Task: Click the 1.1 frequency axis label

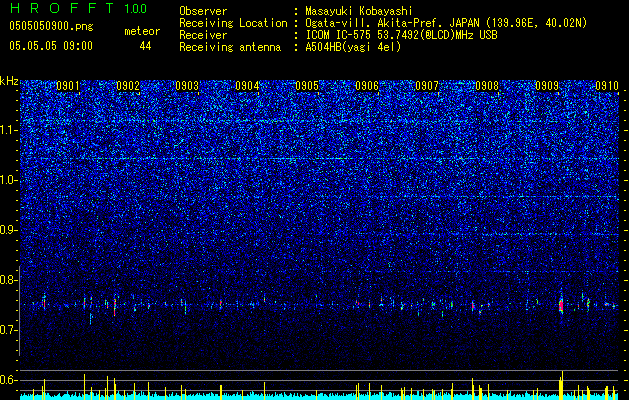Action: point(8,130)
